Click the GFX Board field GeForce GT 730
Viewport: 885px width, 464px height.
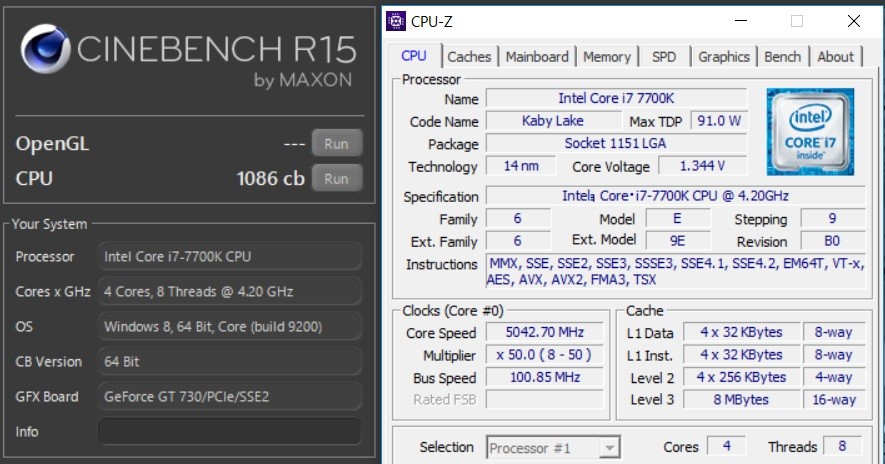[230, 396]
